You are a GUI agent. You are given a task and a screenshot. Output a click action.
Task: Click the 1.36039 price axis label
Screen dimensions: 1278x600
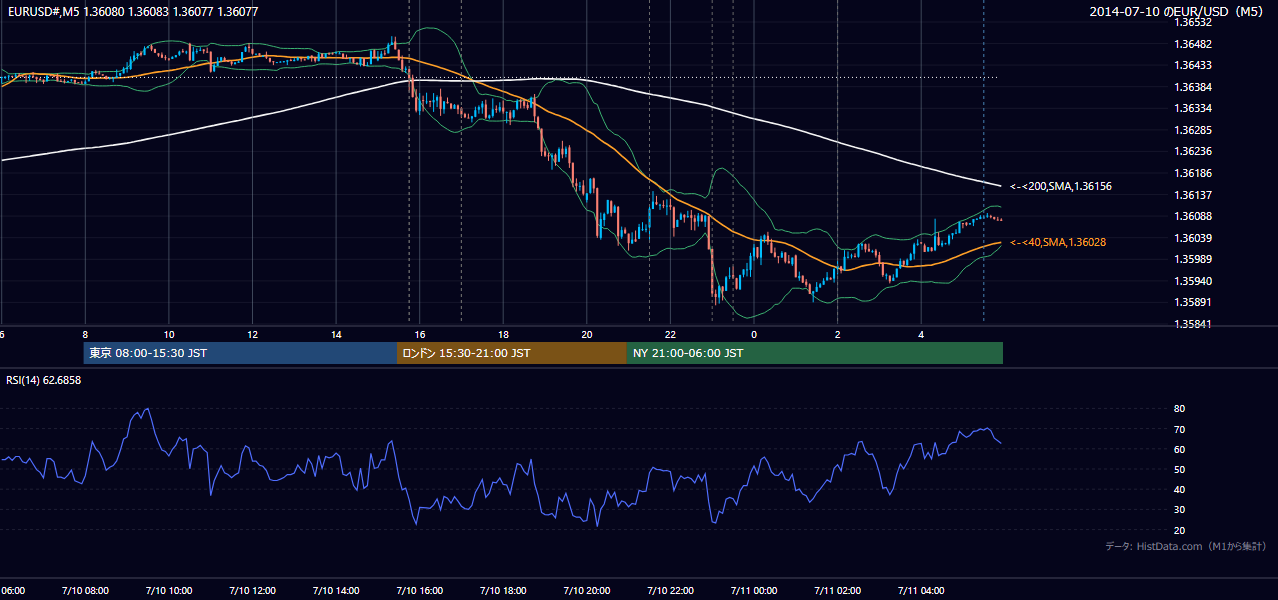(x=1193, y=238)
